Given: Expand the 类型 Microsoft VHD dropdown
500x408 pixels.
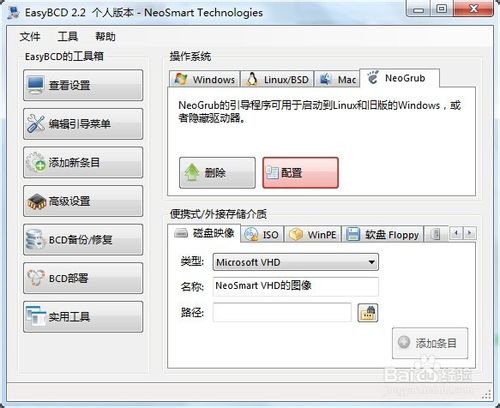Looking at the screenshot, I should 296,262.
